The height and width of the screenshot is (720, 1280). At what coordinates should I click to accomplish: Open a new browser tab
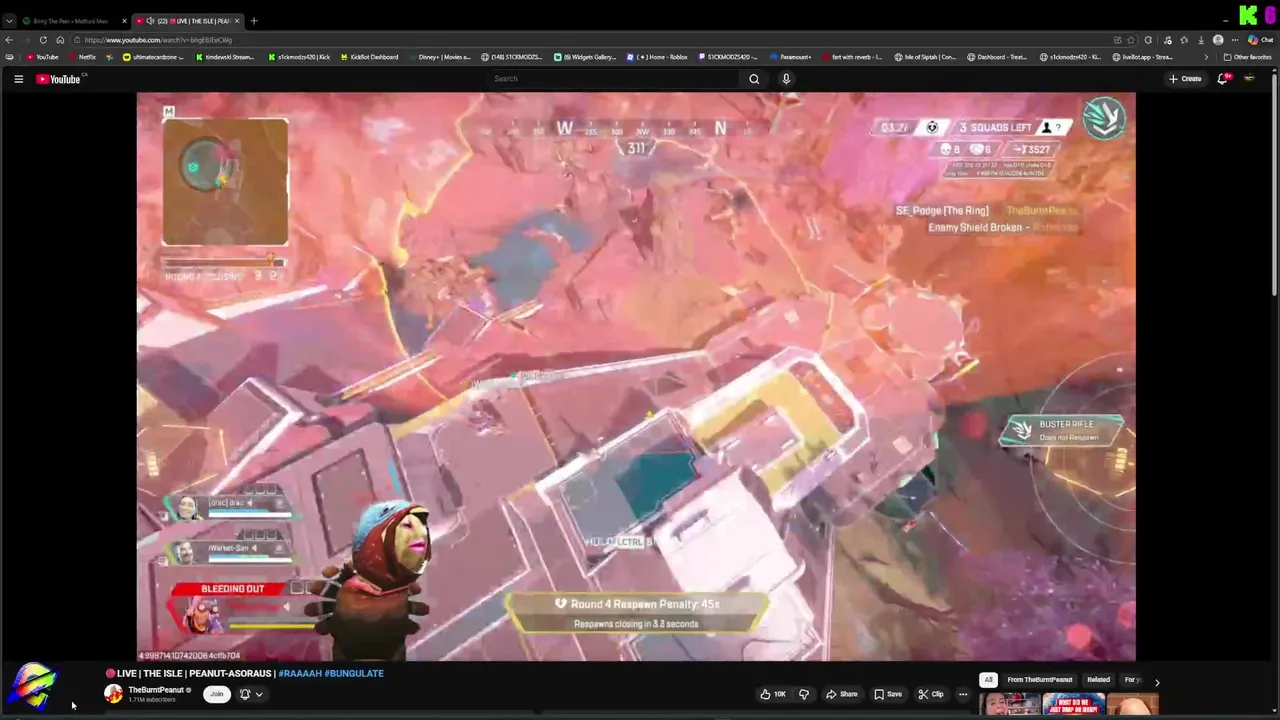254,21
